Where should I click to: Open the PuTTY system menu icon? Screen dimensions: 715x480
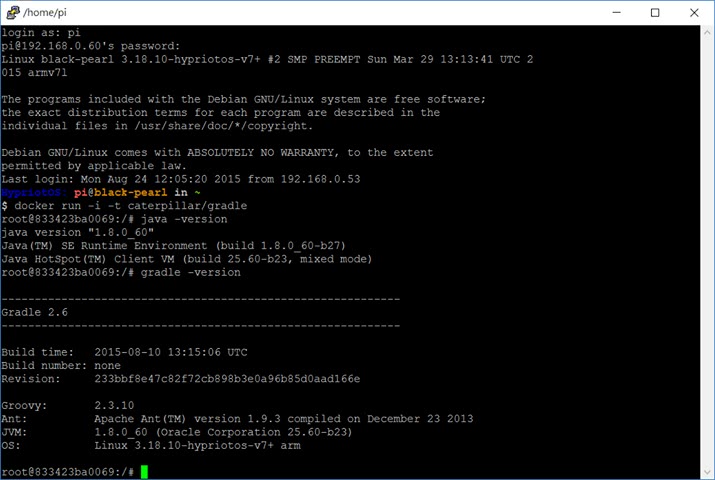coord(13,12)
